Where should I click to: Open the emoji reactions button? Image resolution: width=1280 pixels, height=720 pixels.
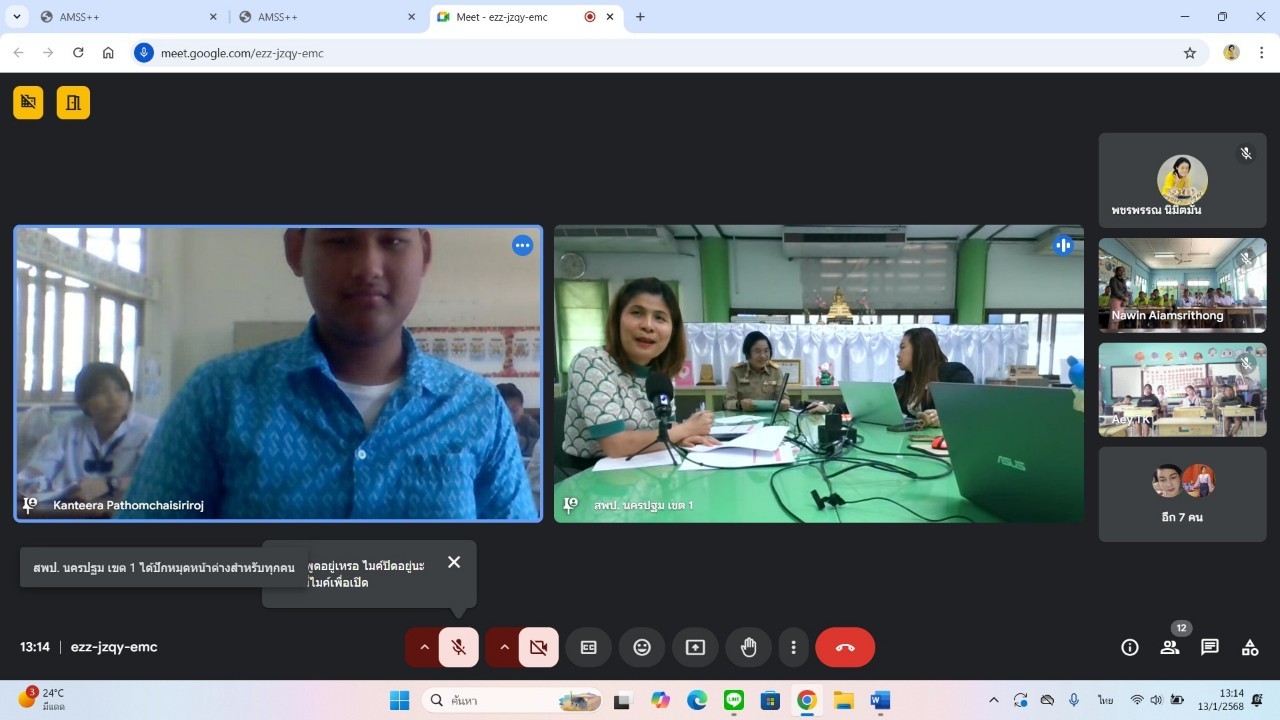tap(642, 647)
